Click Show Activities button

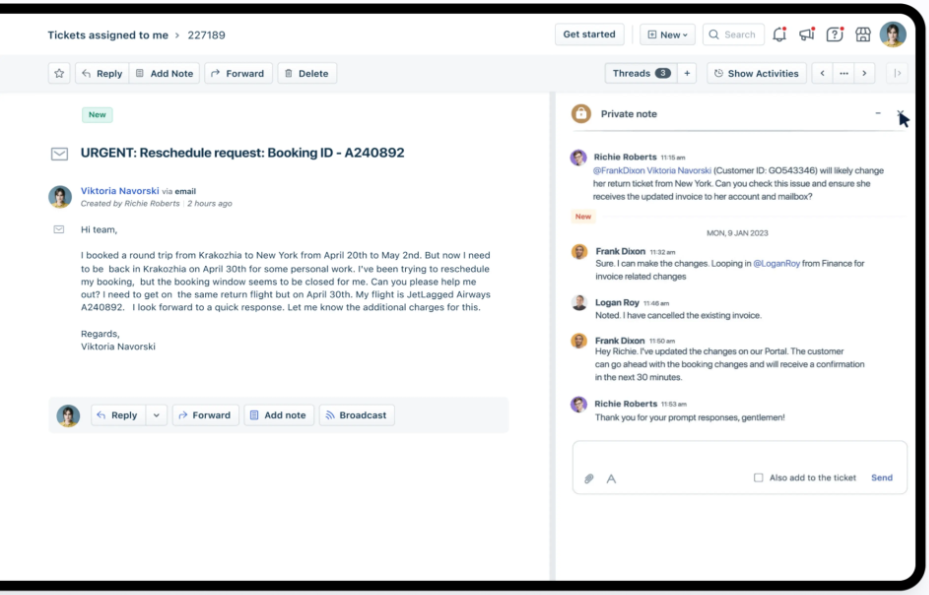click(x=757, y=73)
